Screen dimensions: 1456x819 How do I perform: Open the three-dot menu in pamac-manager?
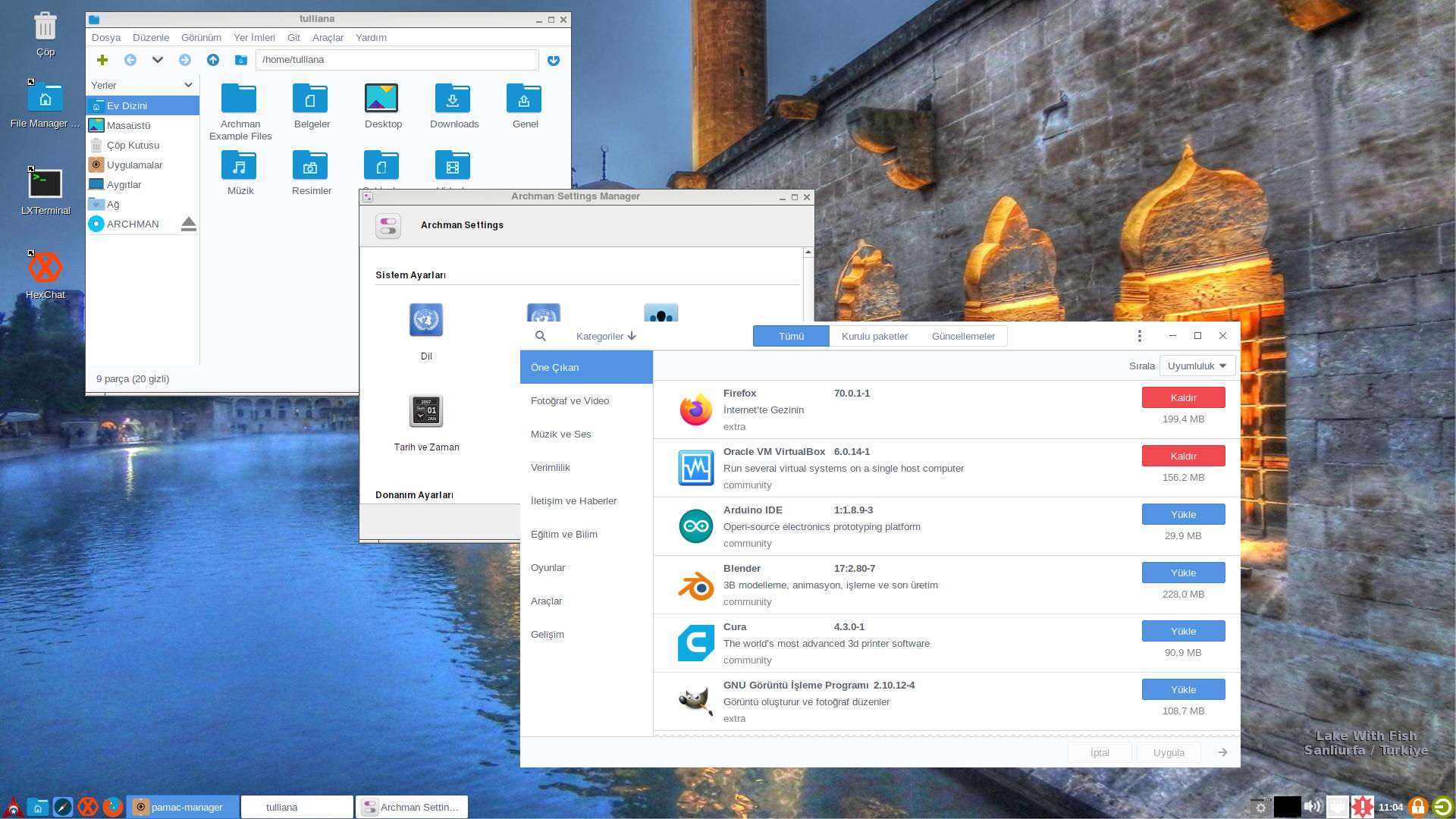[1139, 336]
